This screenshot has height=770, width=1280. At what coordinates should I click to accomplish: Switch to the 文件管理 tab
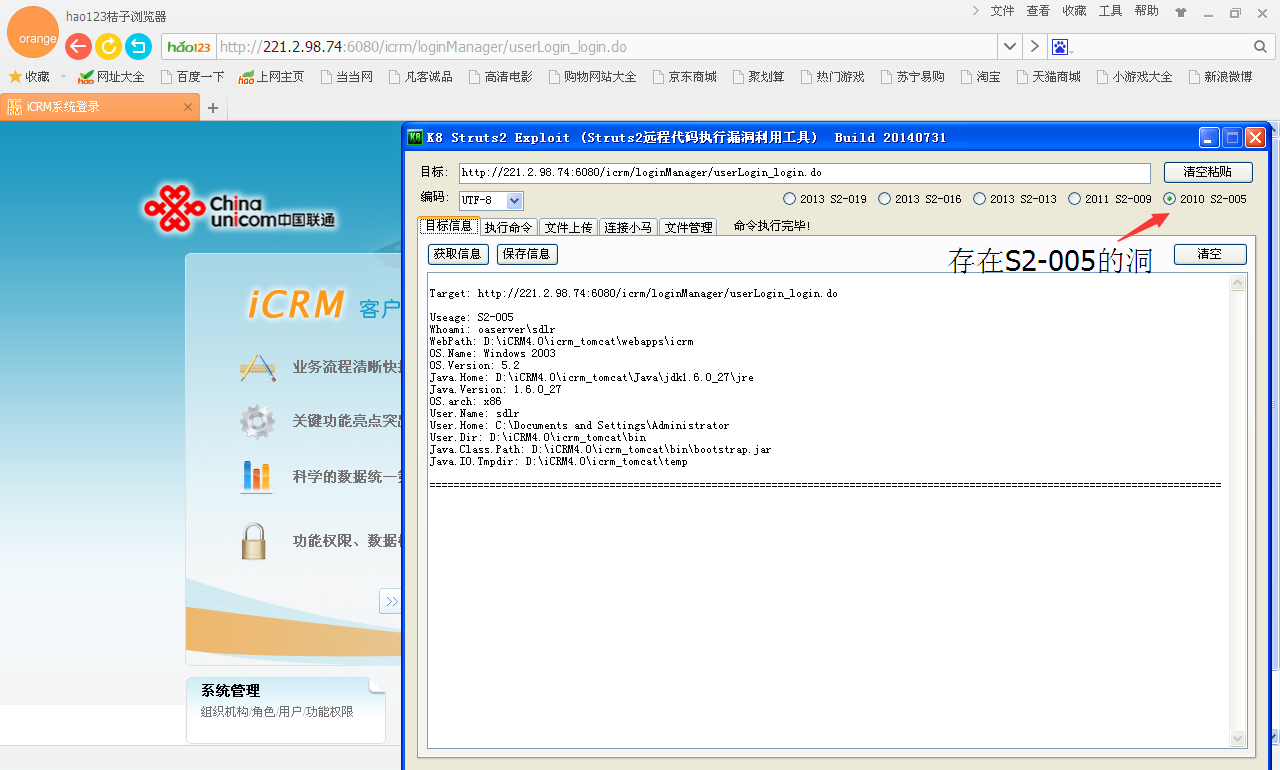(x=687, y=227)
